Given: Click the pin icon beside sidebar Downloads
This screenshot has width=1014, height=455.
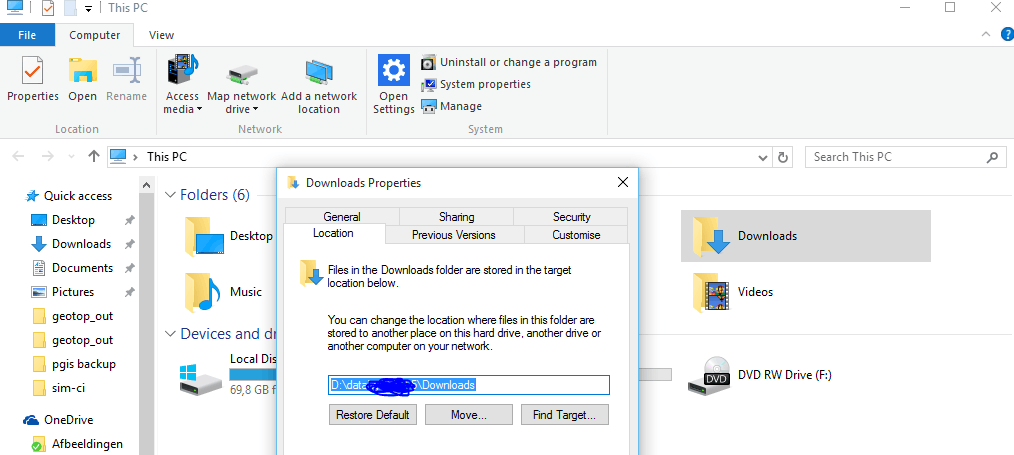Looking at the screenshot, I should [x=129, y=244].
